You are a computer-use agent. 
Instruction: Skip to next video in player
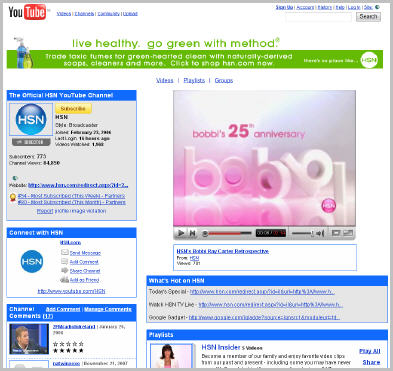(x=192, y=233)
